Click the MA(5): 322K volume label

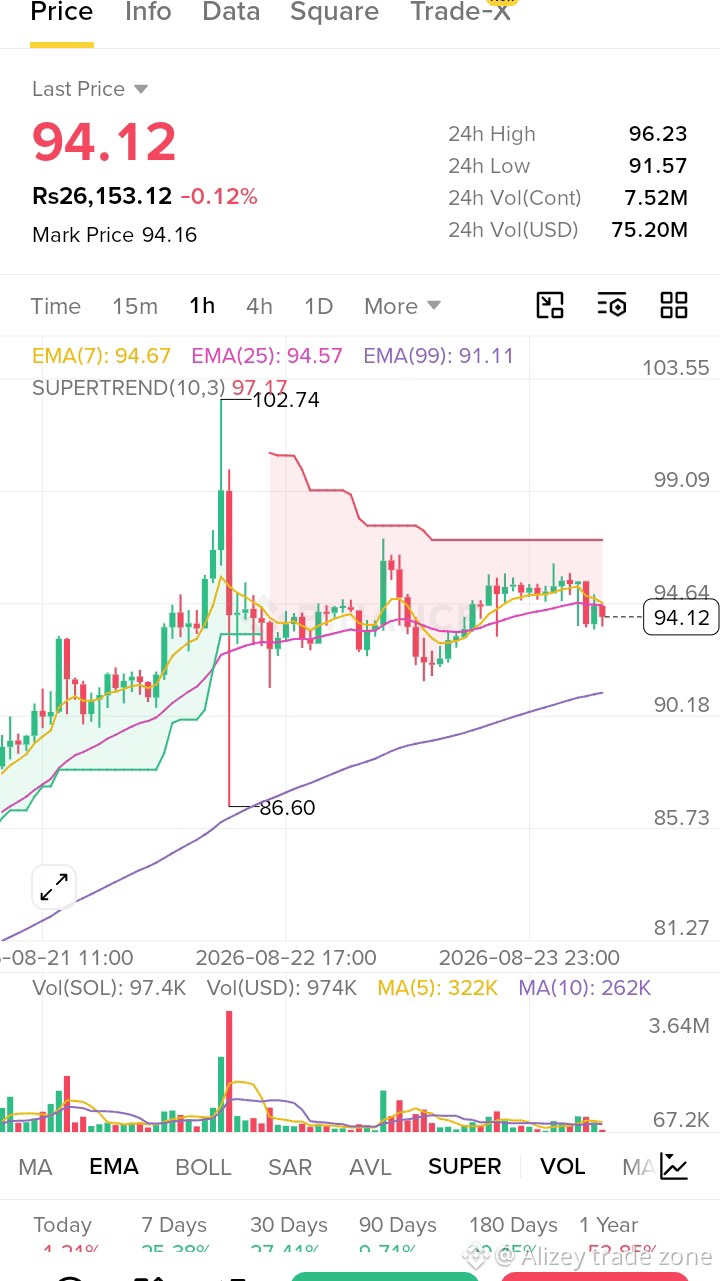(x=437, y=988)
